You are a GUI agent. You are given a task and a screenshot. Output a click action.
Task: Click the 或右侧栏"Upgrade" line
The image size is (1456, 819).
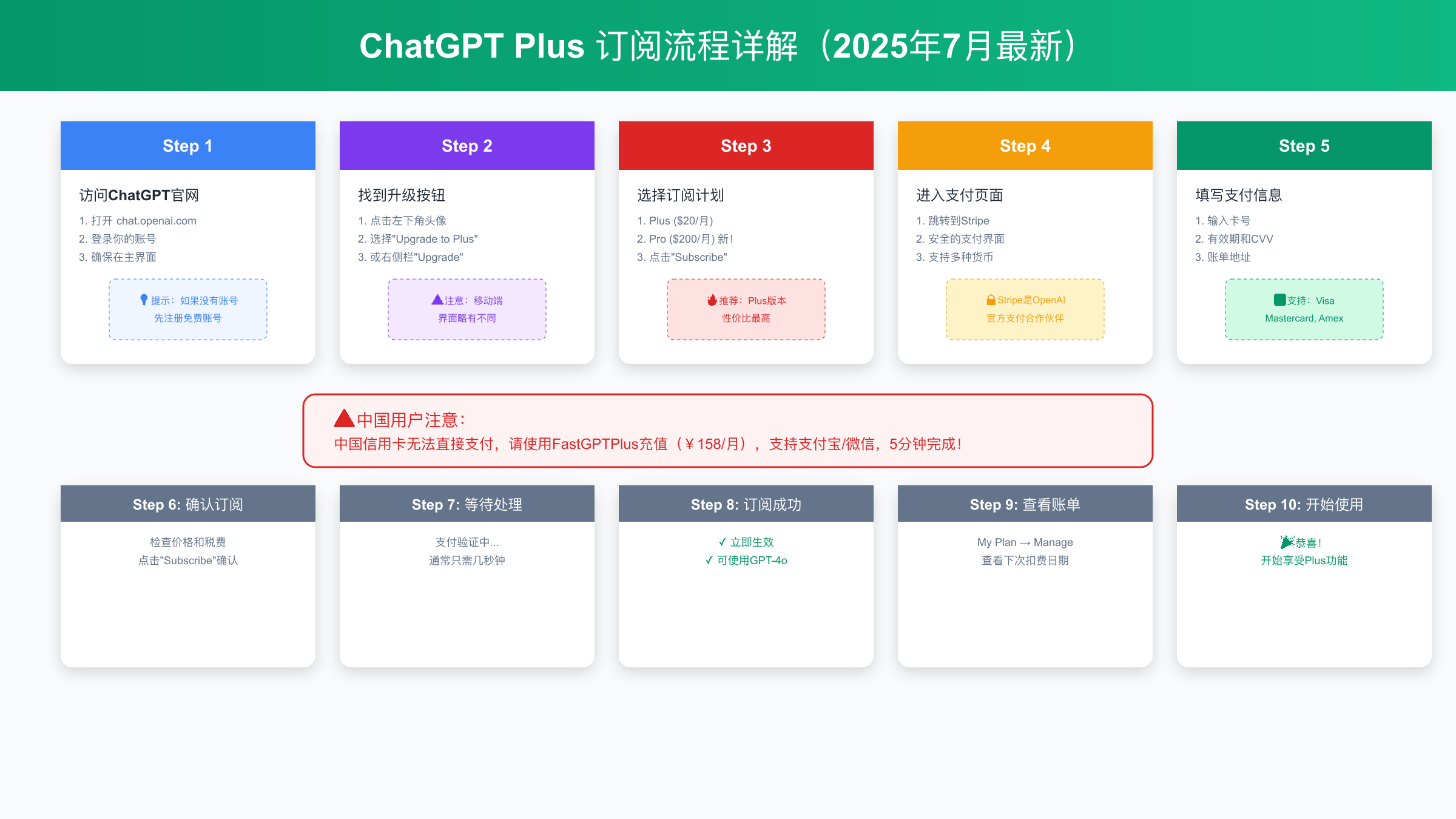tap(411, 257)
